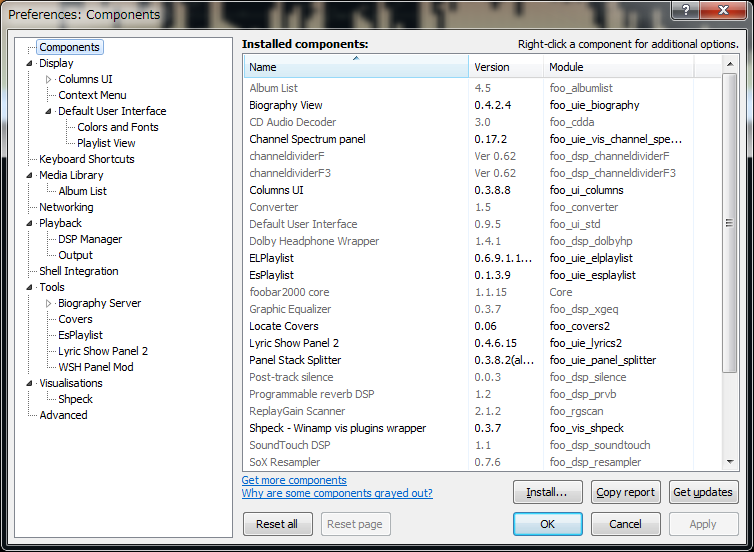
Task: Select Shpeck under Visualisations
Action: pyautogui.click(x=75, y=399)
